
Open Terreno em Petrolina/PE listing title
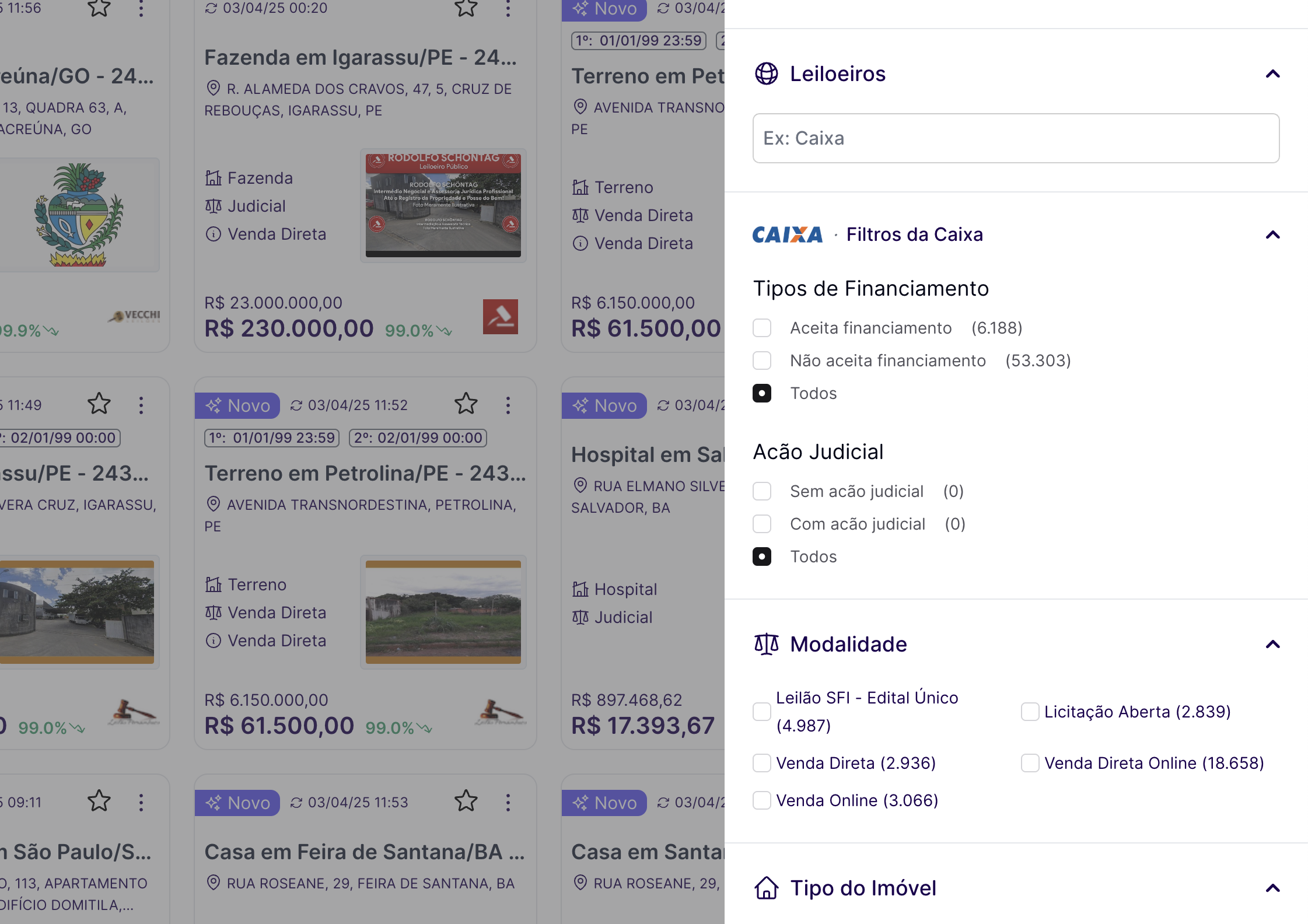[365, 474]
